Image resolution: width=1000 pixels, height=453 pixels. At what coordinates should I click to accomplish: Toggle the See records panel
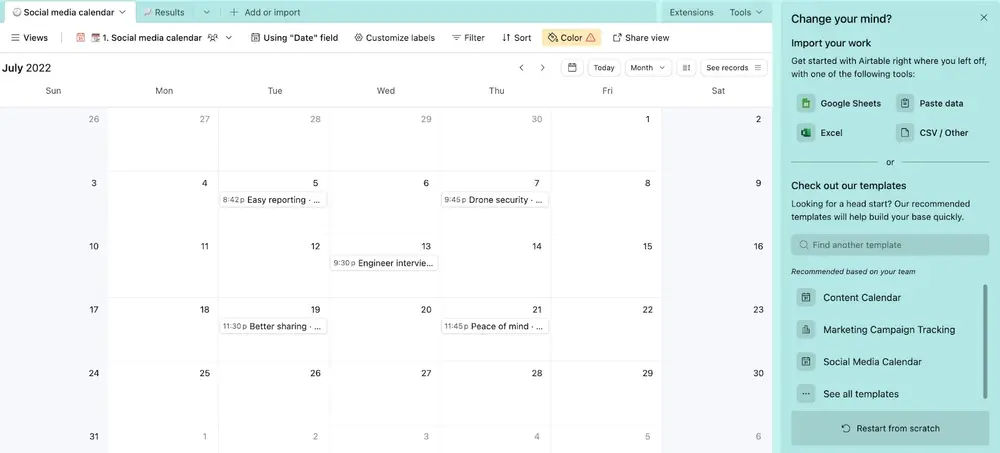[x=734, y=68]
